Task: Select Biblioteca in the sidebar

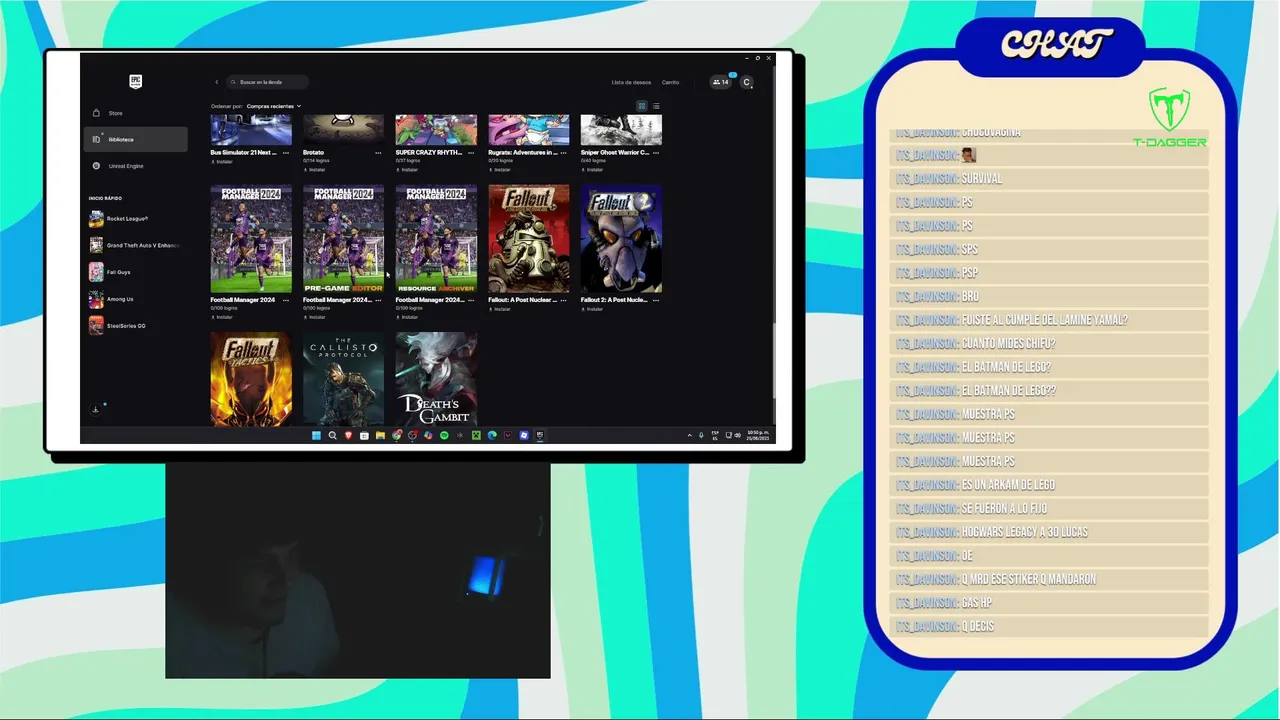Action: tap(135, 139)
